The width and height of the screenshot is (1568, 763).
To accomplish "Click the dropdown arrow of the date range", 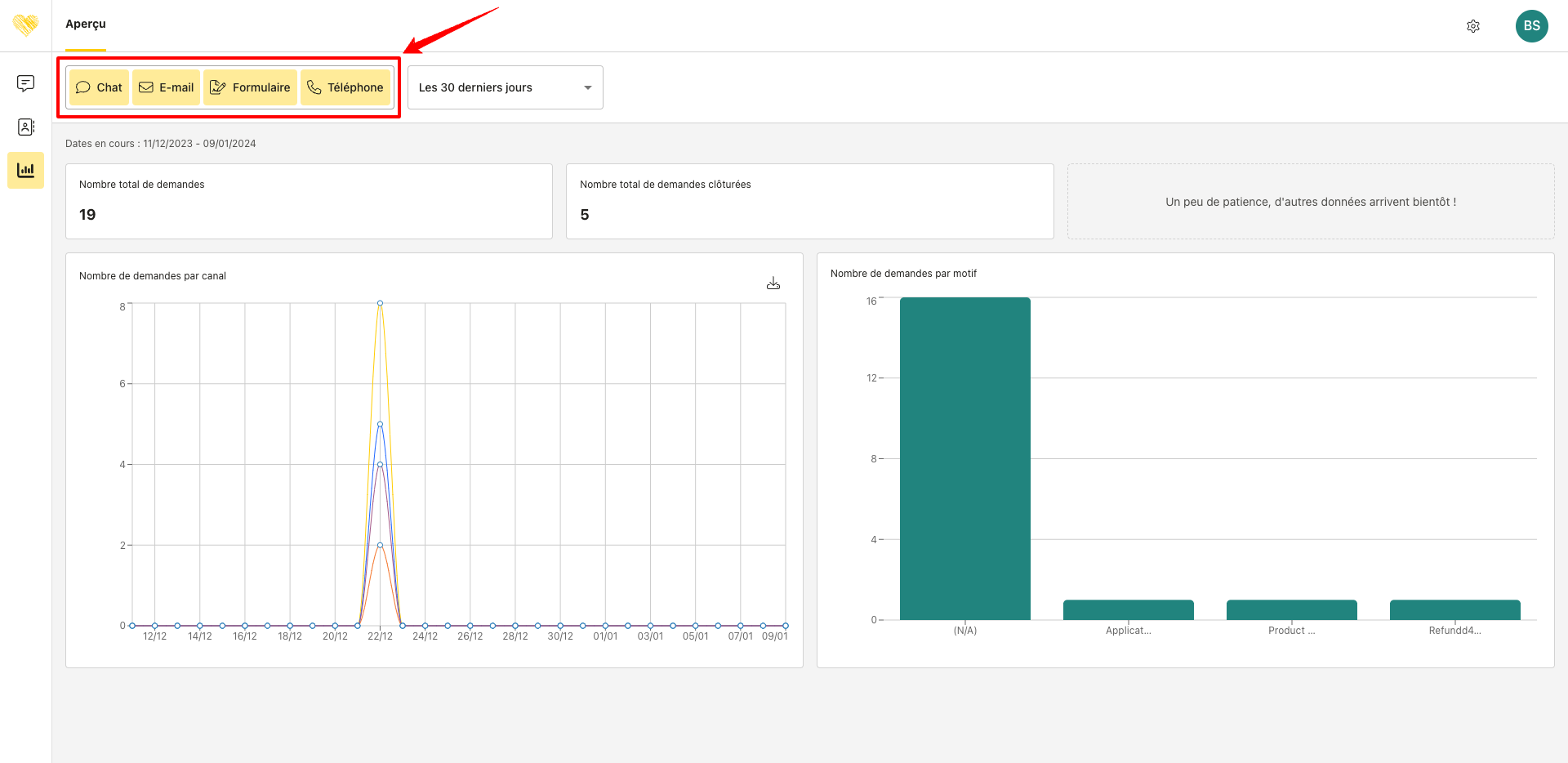I will click(587, 87).
